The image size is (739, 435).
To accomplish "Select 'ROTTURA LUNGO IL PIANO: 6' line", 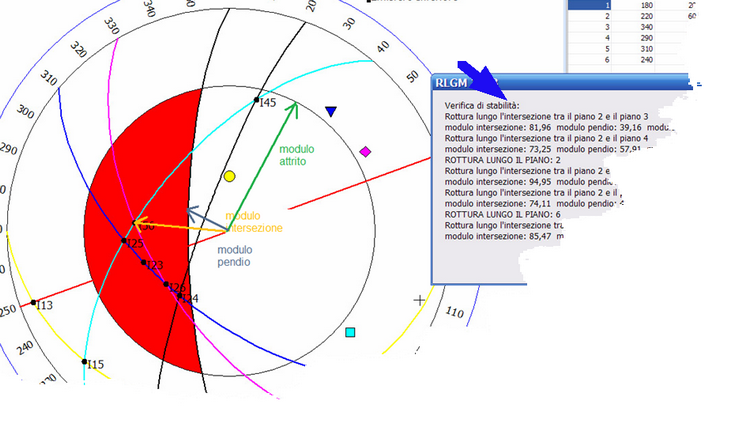I will click(x=502, y=214).
